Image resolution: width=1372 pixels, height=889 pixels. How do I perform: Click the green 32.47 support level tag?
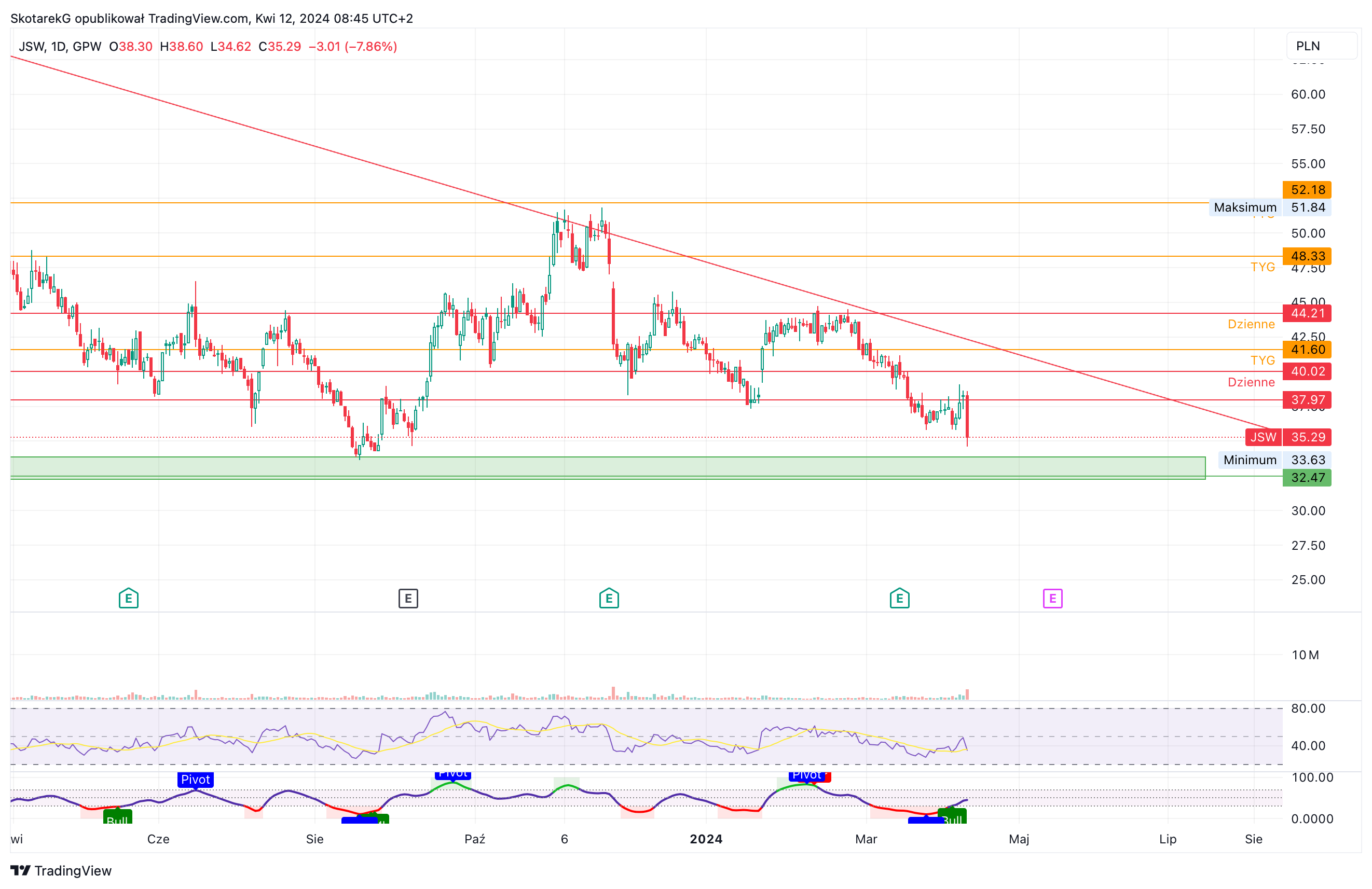coord(1307,478)
